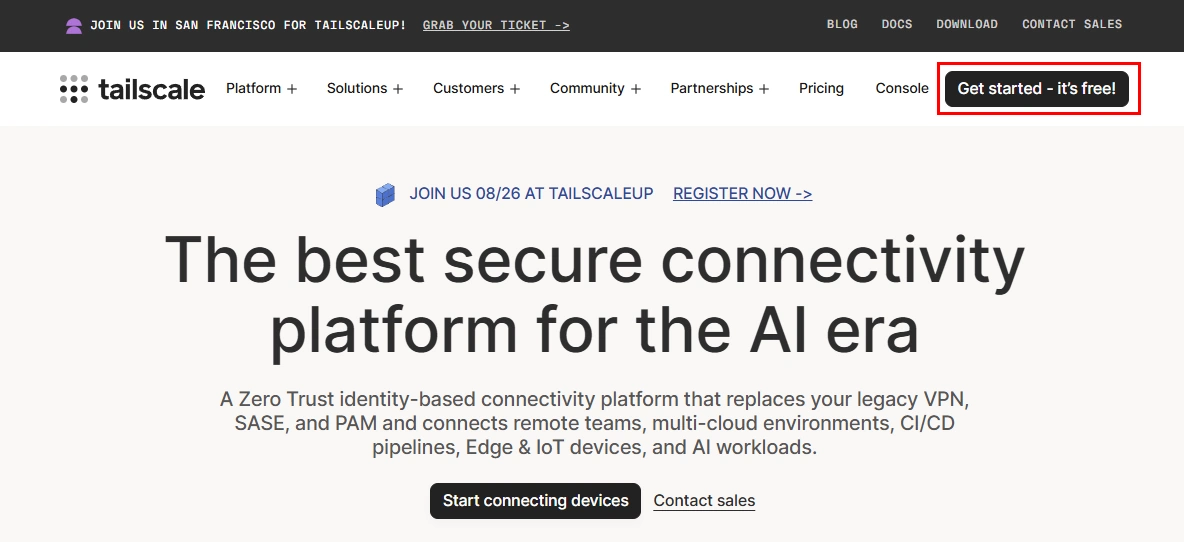Image resolution: width=1184 pixels, height=542 pixels.
Task: Click Start connecting devices button
Action: pos(535,501)
